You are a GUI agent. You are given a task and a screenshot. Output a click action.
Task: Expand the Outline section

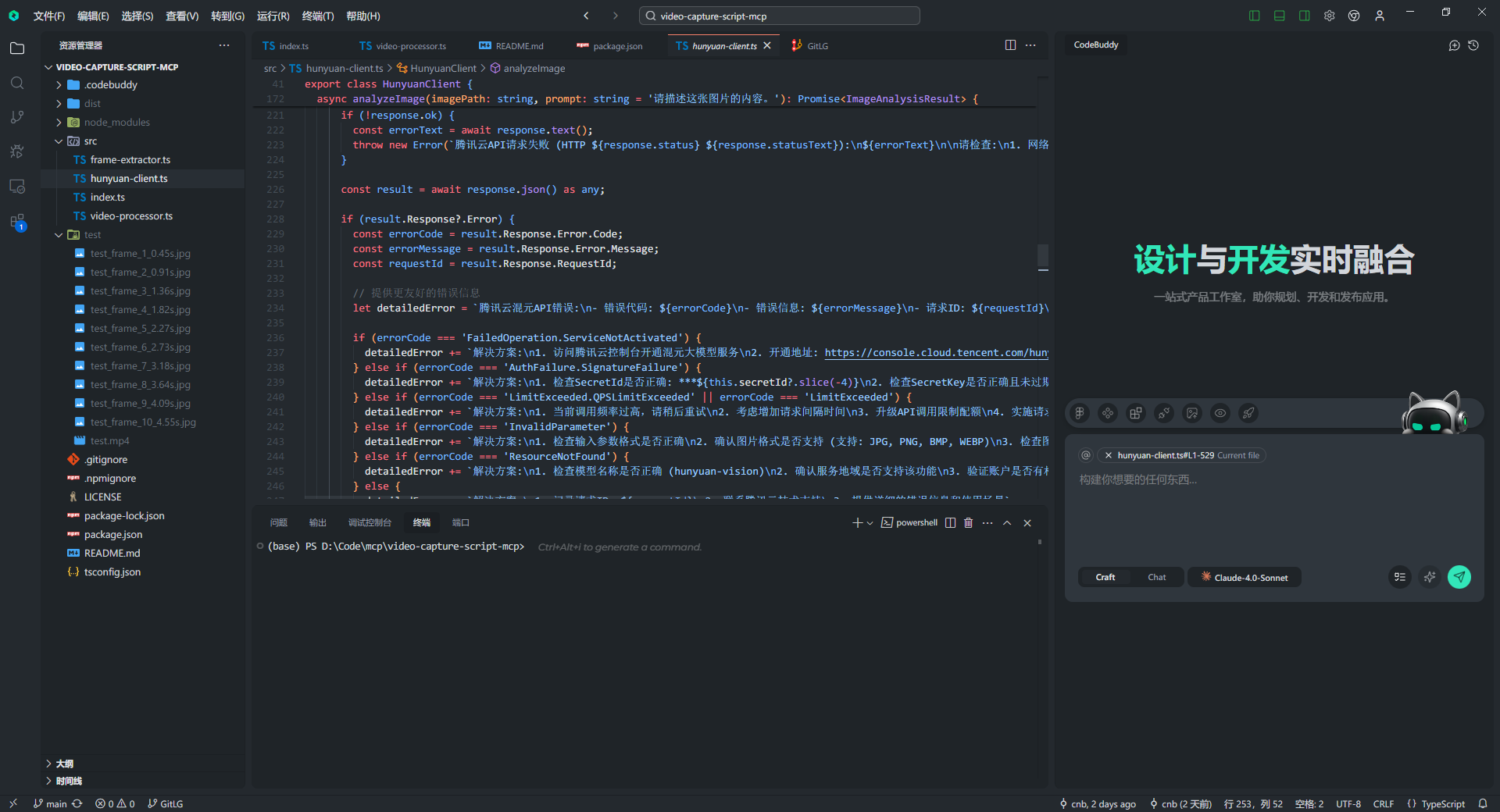[x=48, y=764]
